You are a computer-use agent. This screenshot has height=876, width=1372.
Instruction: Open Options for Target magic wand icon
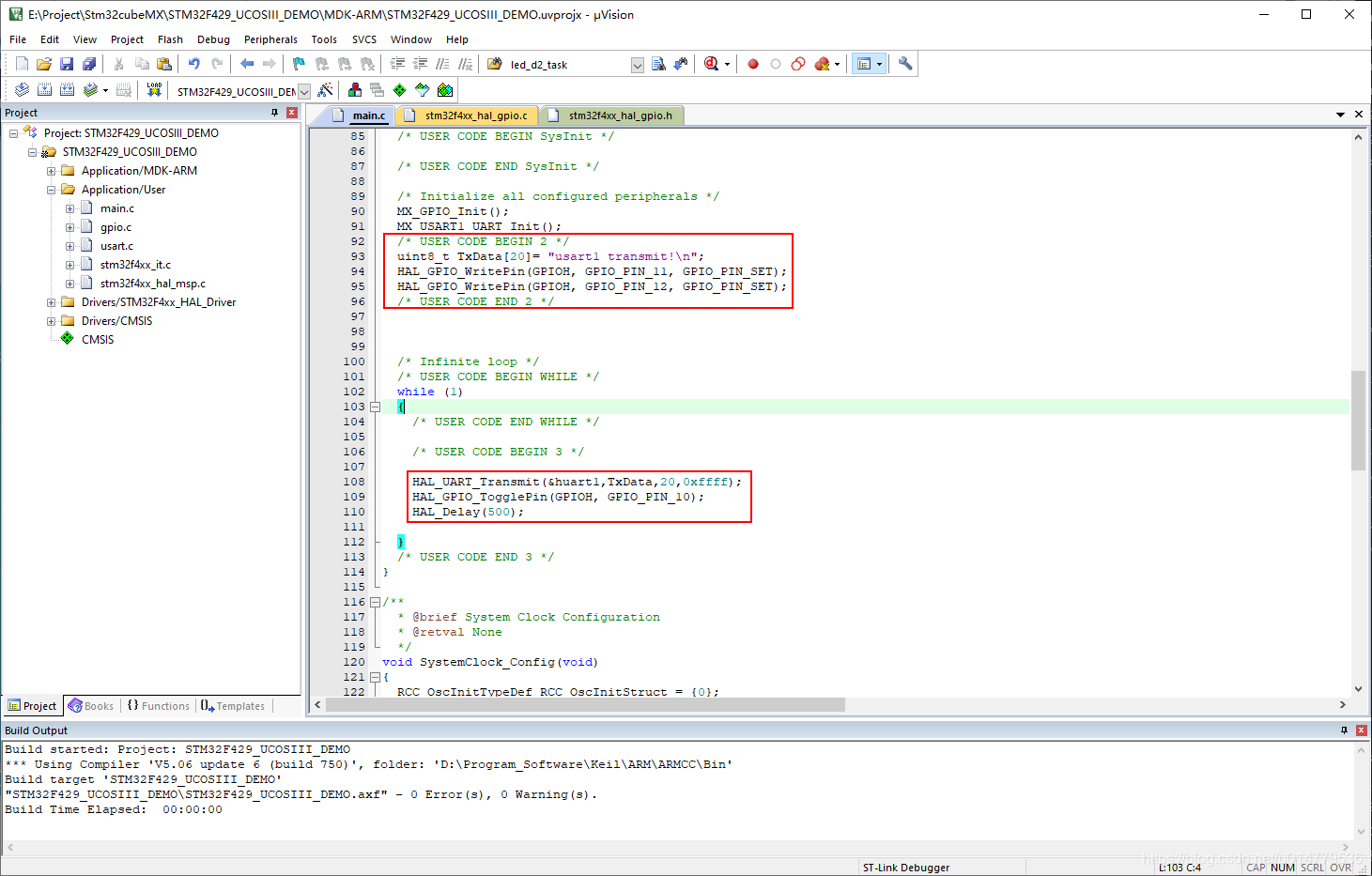(325, 90)
